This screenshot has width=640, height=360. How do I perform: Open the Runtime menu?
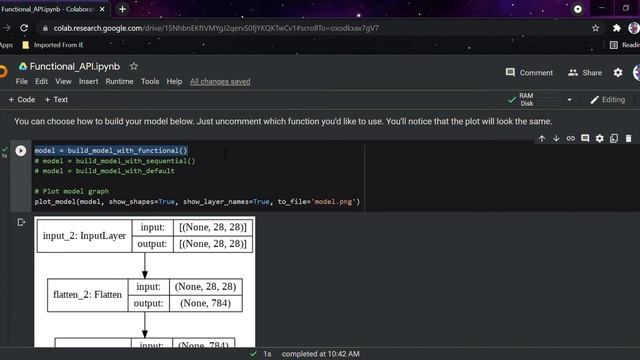[119, 82]
